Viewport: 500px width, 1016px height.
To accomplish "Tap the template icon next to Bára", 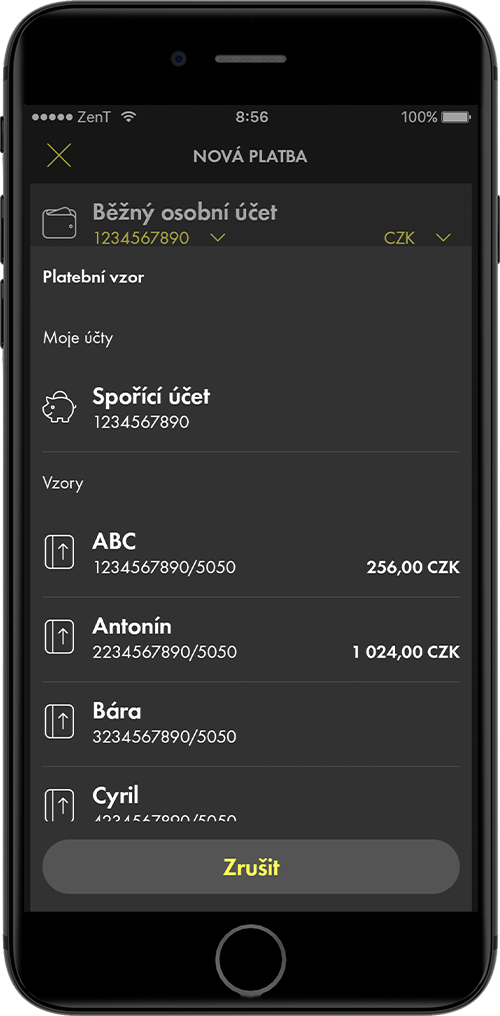I will pos(59,721).
